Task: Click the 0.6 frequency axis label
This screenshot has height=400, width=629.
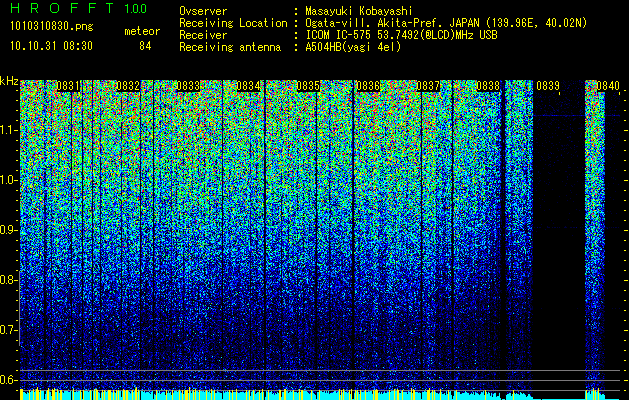Action: pos(7,380)
